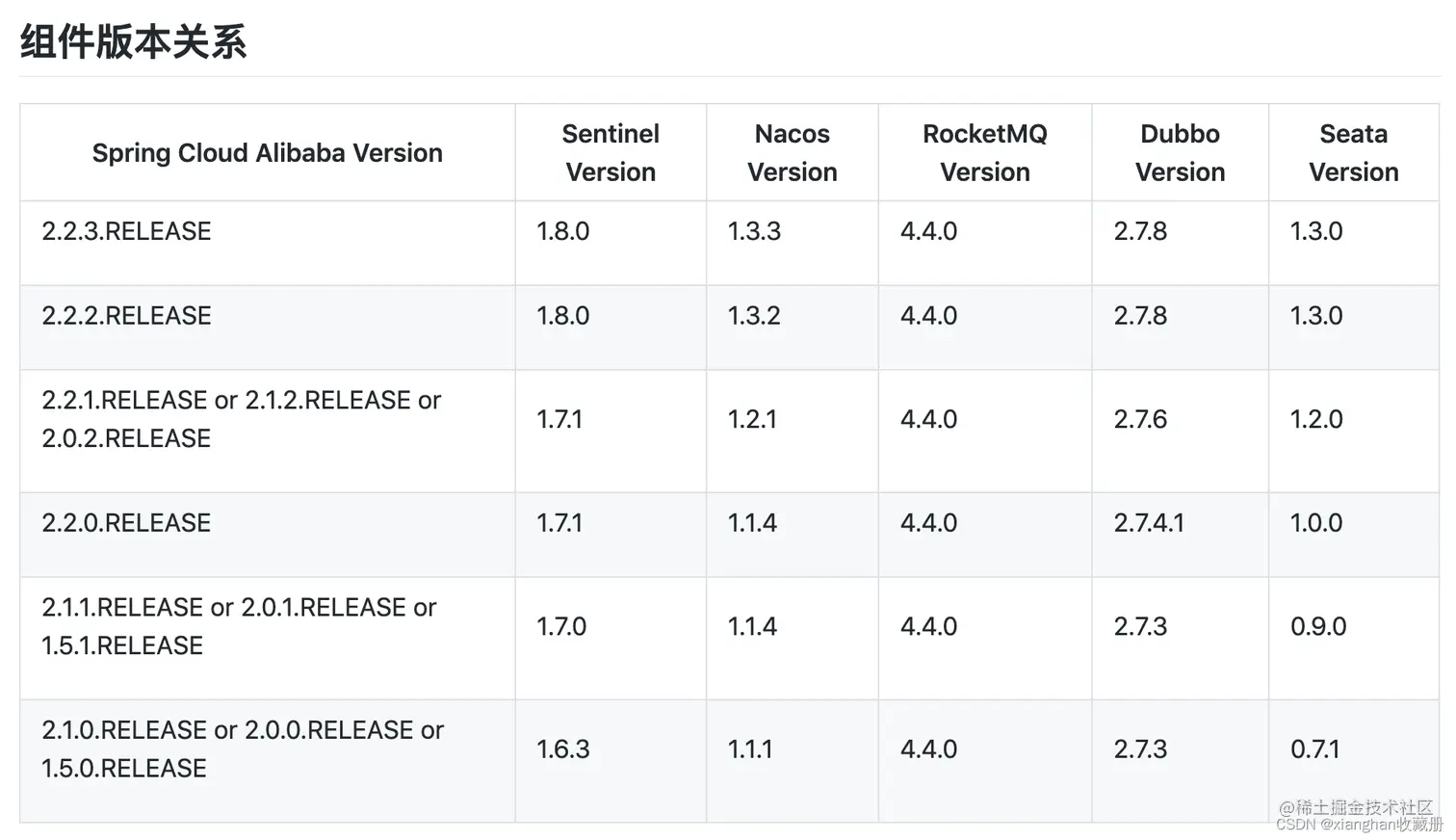Click the Dubbo Version column header
The width and height of the screenshot is (1456, 840).
click(1180, 152)
